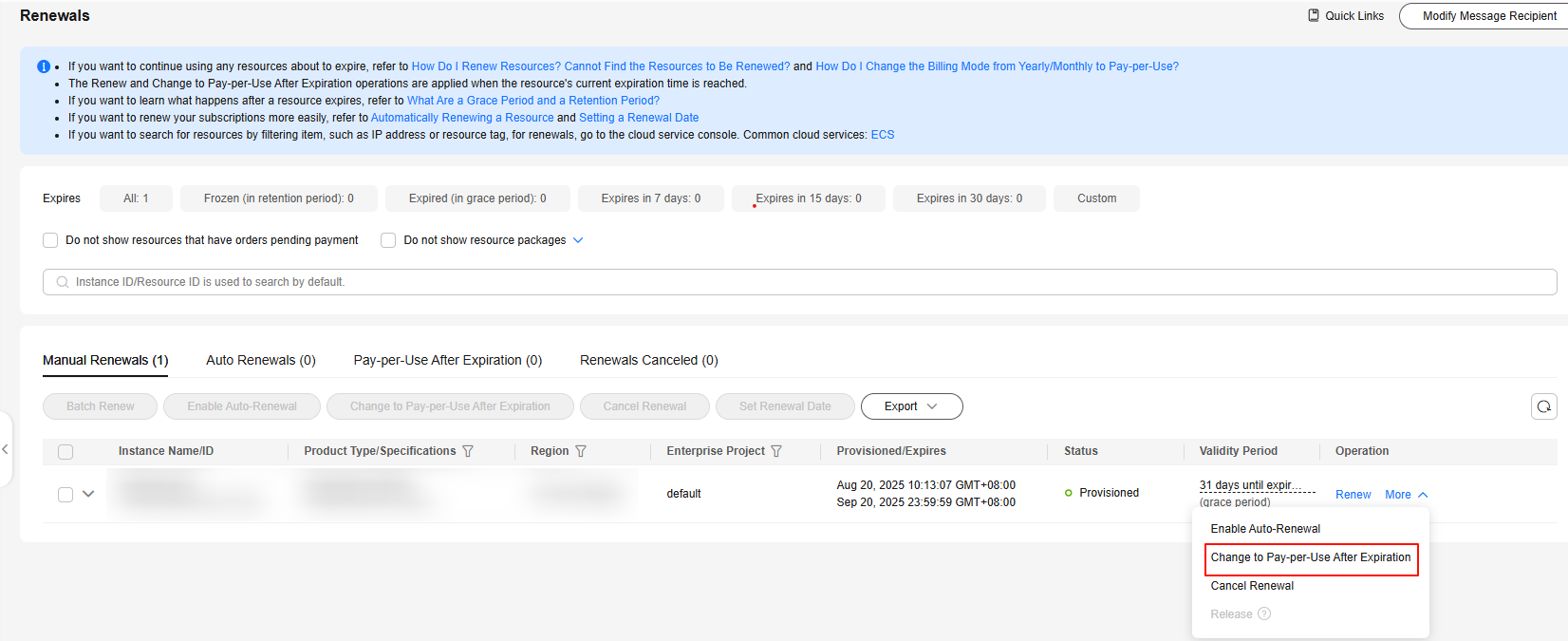The image size is (1568, 641).
Task: Filter Frozen (in retention period): 0
Action: point(279,198)
